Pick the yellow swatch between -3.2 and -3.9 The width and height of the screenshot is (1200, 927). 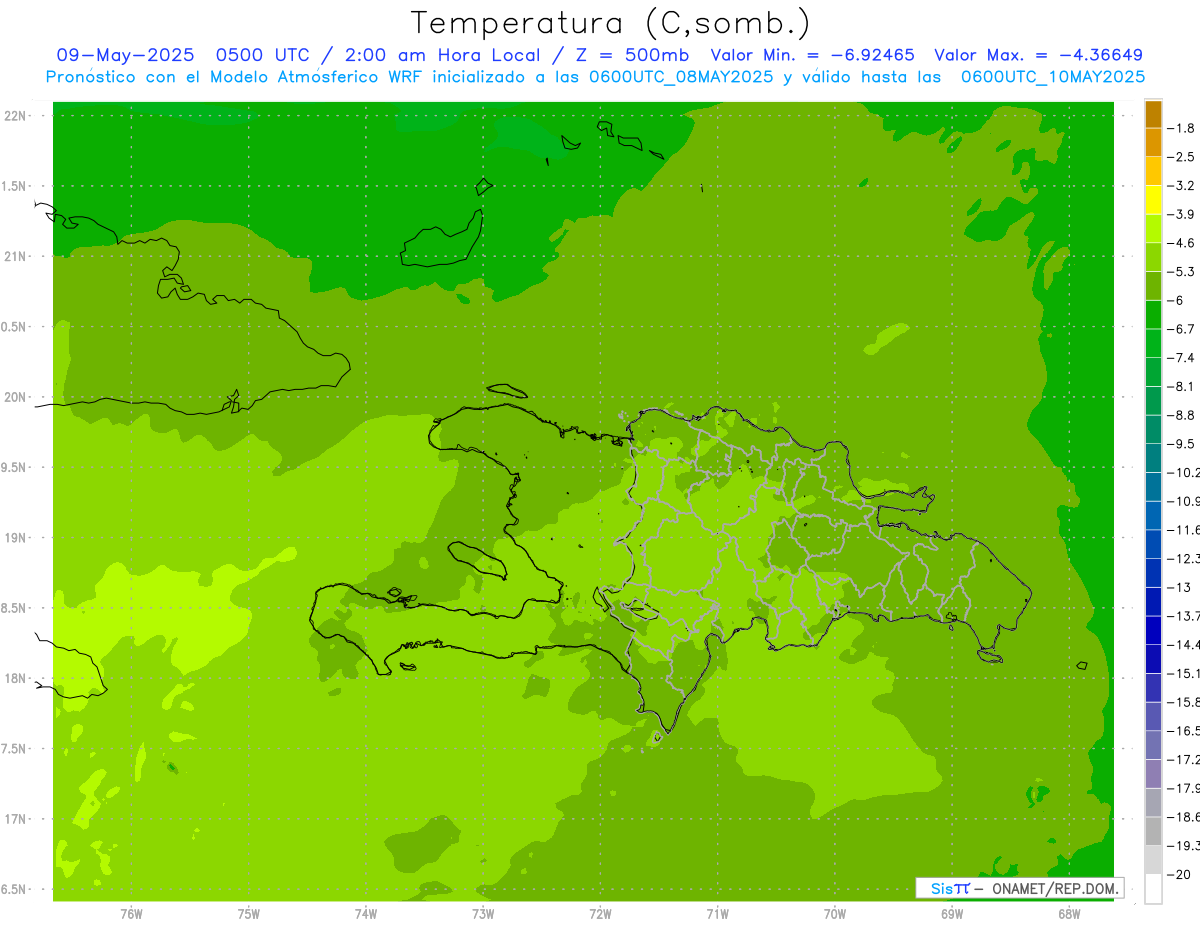point(1153,200)
